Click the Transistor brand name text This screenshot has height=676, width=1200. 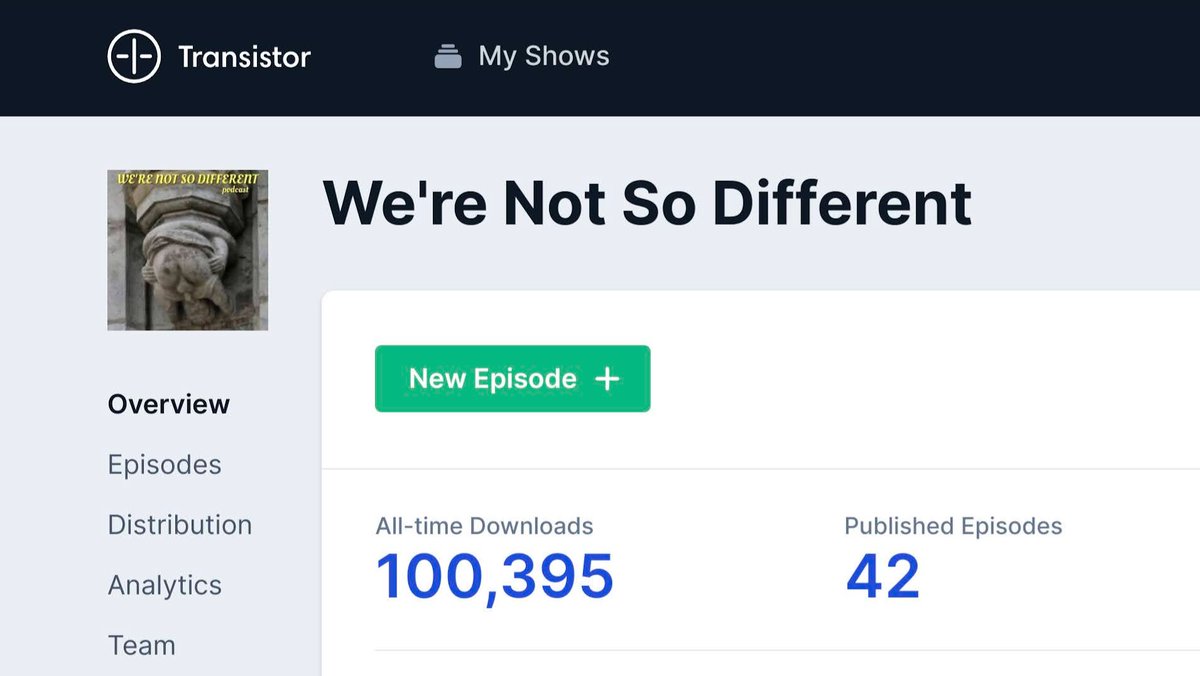coord(244,57)
